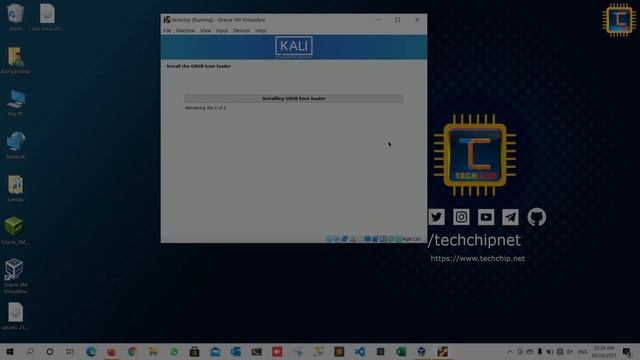Screen dimensions: 640x360
Task: Launch Firefox from the taskbar
Action: 111,351
